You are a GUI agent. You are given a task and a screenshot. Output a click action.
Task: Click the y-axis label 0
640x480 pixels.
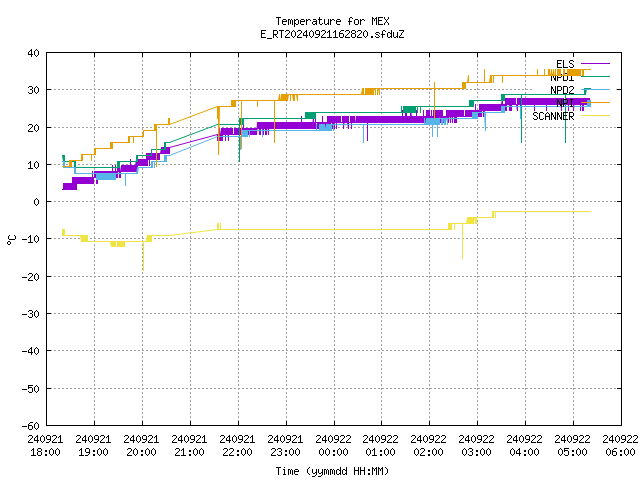[x=37, y=202]
